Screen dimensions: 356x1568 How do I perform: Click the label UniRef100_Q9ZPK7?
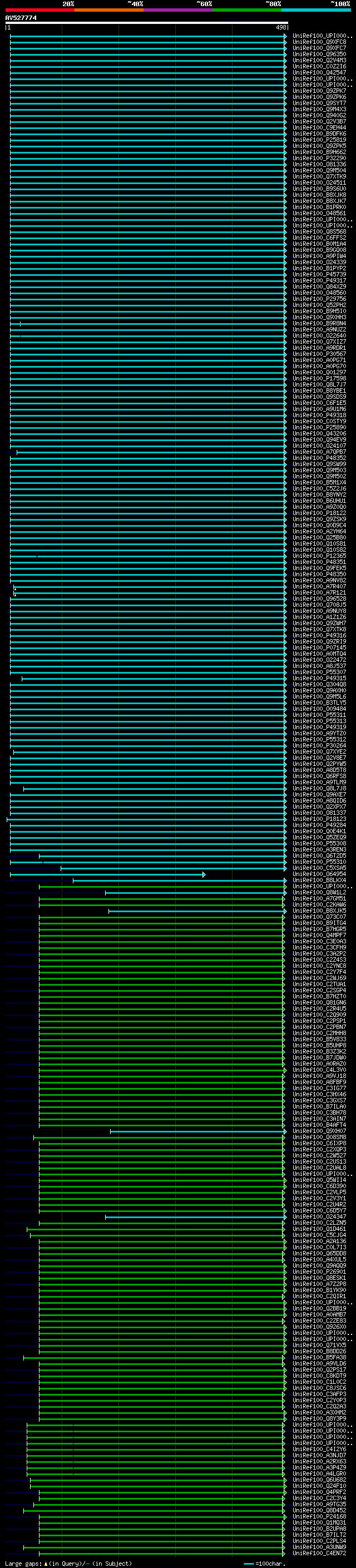(x=319, y=91)
